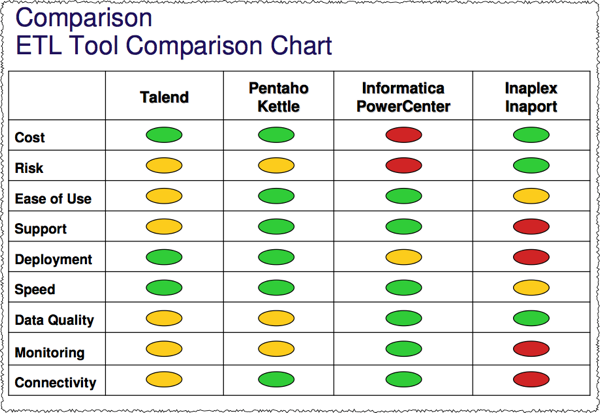Click the yellow Speed indicator for Inaplex Inaport
The height and width of the screenshot is (413, 600).
pyautogui.click(x=530, y=288)
